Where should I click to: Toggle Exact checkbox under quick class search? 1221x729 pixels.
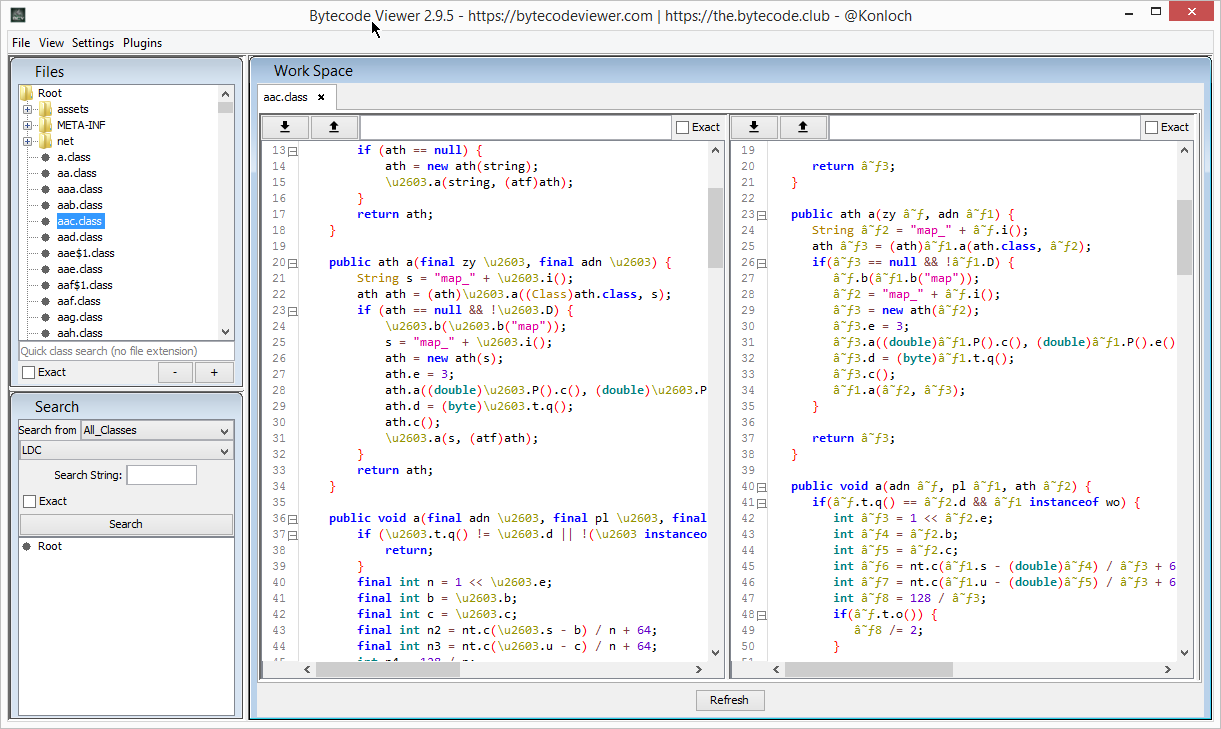29,372
